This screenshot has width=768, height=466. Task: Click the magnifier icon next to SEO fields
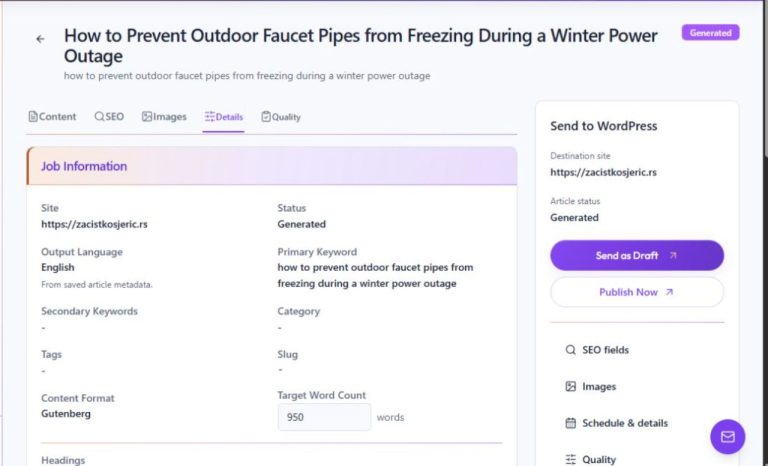[x=571, y=350]
